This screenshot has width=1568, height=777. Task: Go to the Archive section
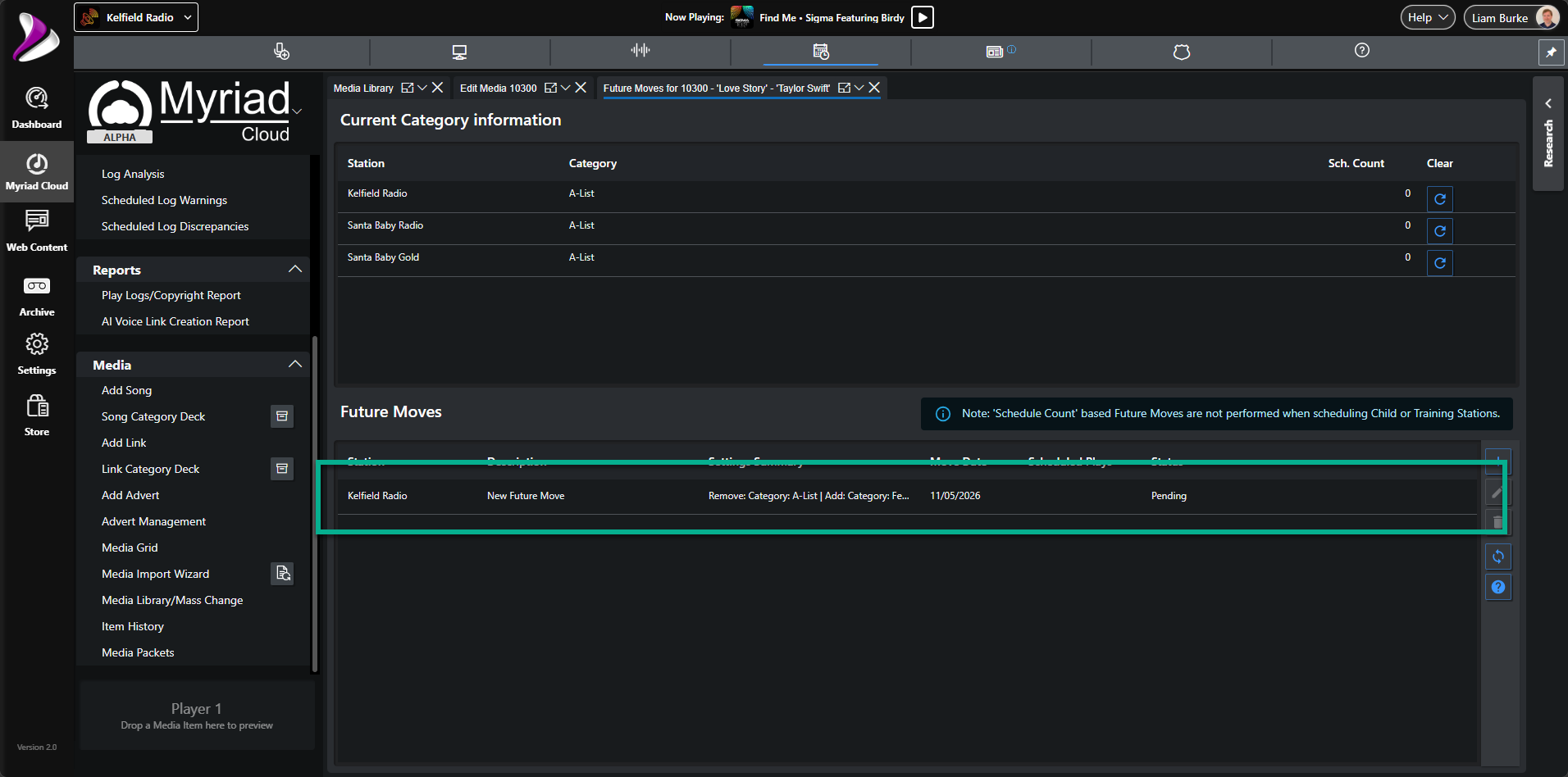[37, 297]
